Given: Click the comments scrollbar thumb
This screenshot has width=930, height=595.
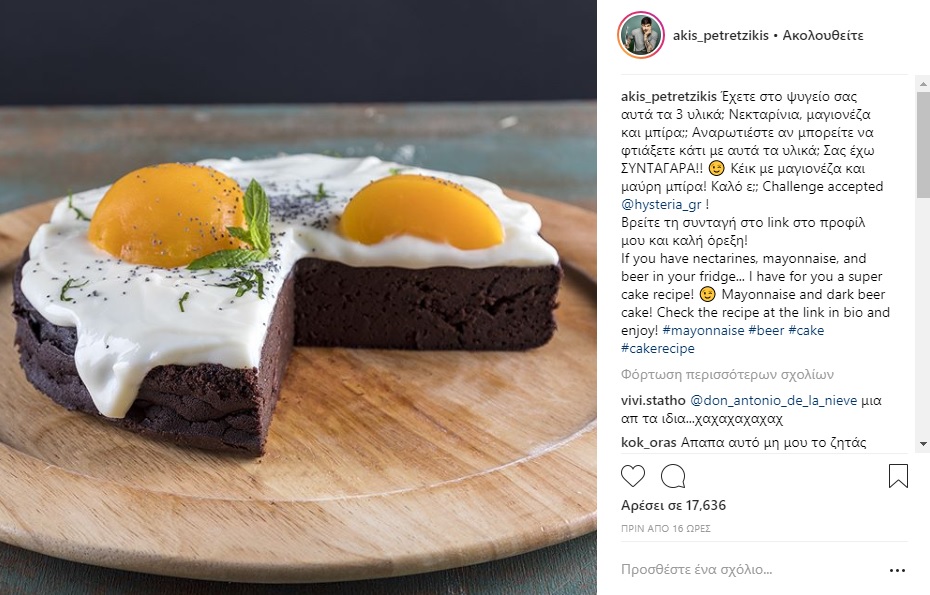Looking at the screenshot, I should pos(923,144).
